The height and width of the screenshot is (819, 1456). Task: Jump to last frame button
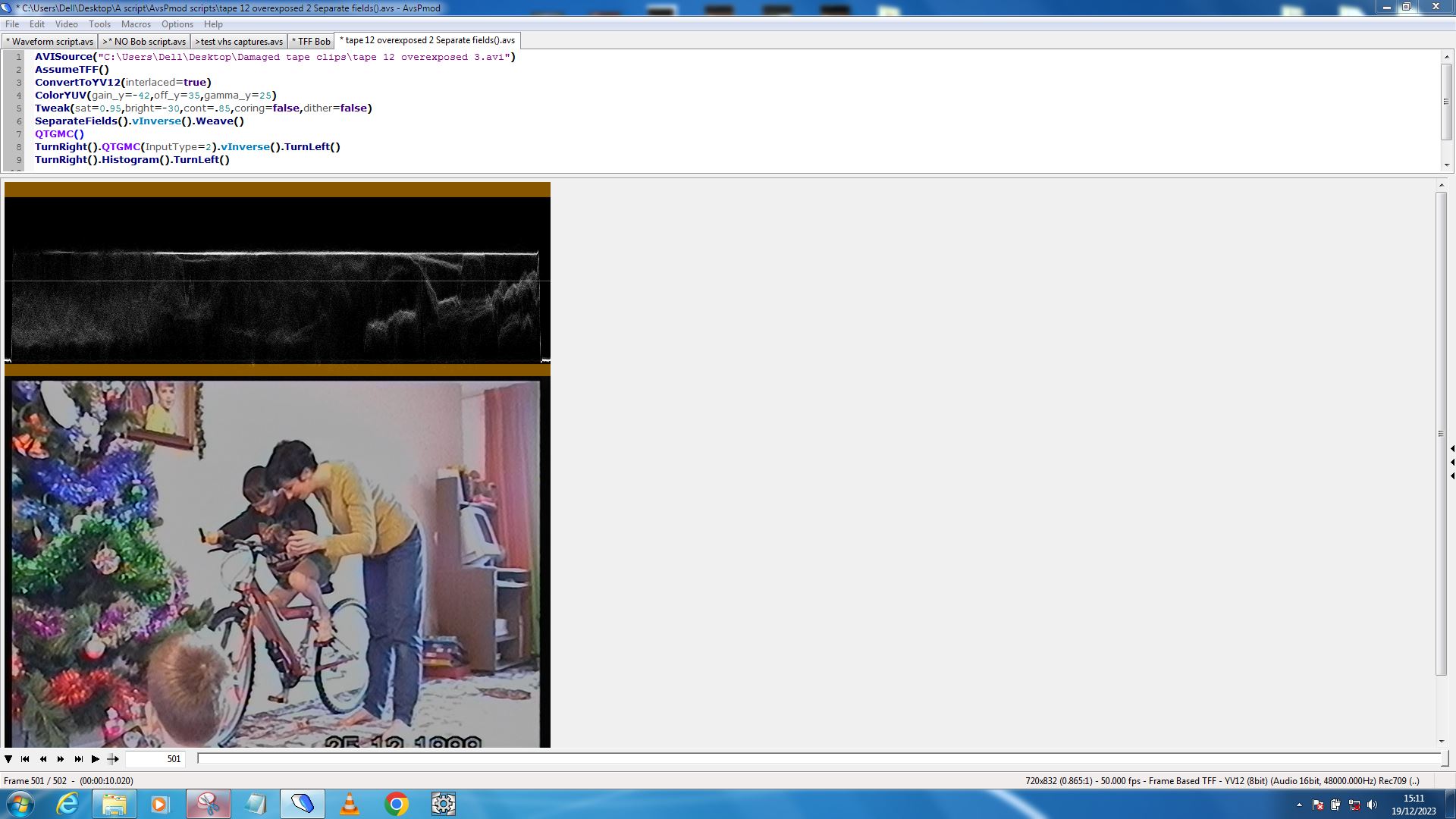tap(78, 759)
